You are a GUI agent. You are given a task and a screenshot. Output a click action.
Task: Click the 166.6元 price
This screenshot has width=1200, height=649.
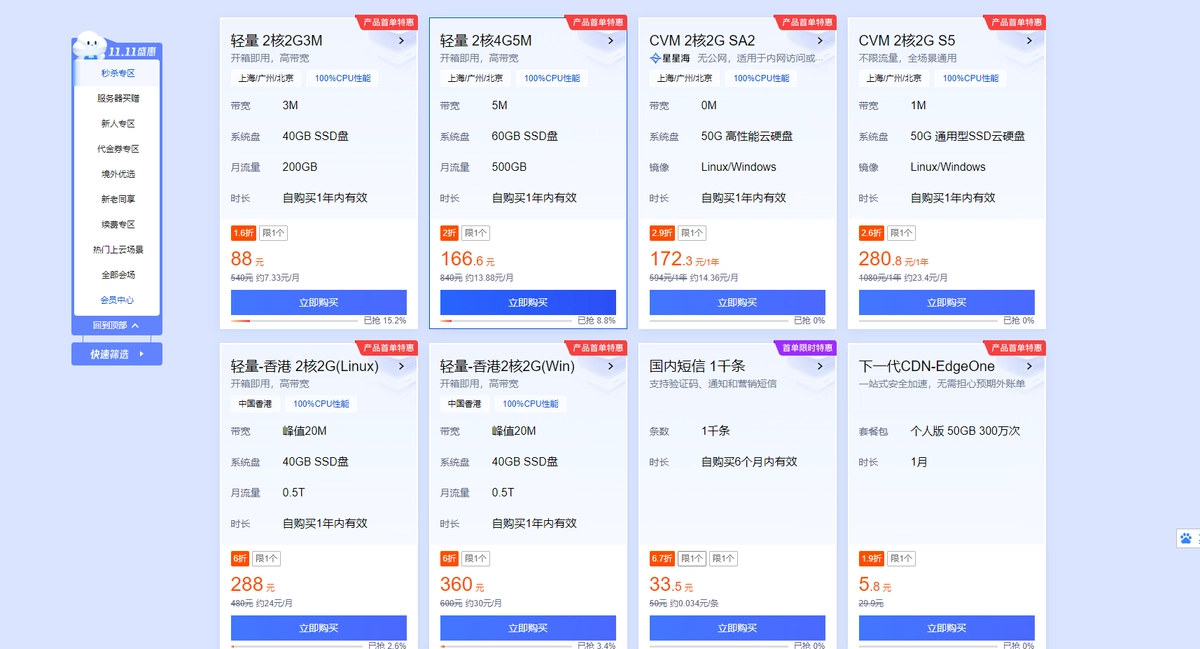(467, 259)
